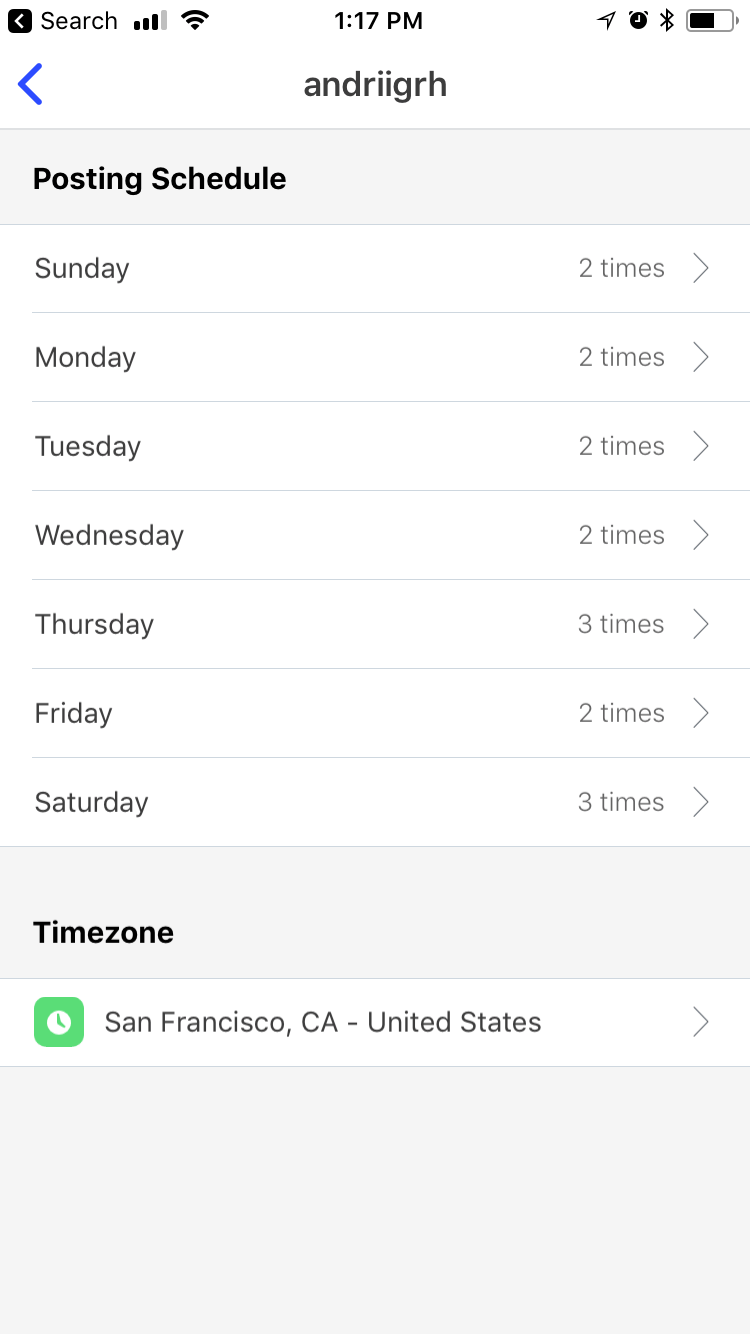Tap the status bar time 1:17 PM
Viewport: 750px width, 1334px height.
[378, 21]
